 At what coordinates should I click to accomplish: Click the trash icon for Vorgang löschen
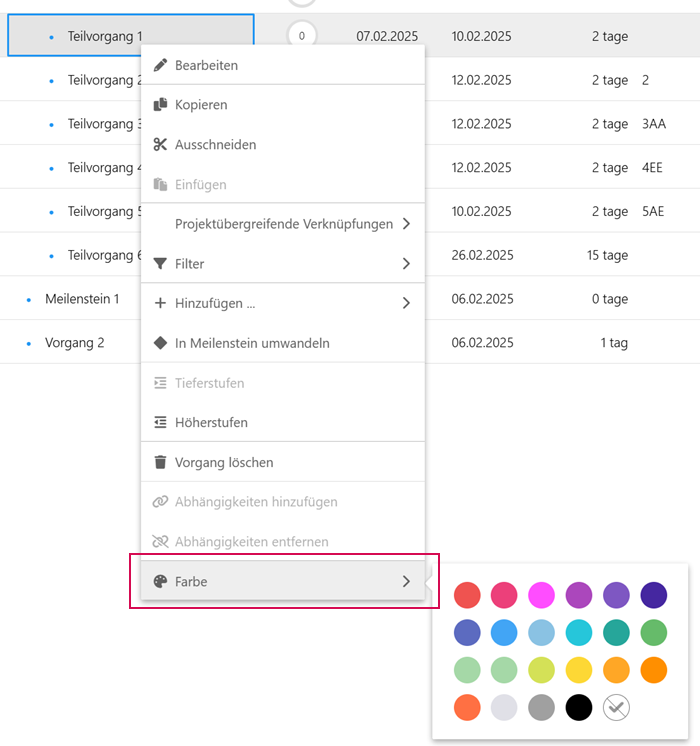coord(160,463)
